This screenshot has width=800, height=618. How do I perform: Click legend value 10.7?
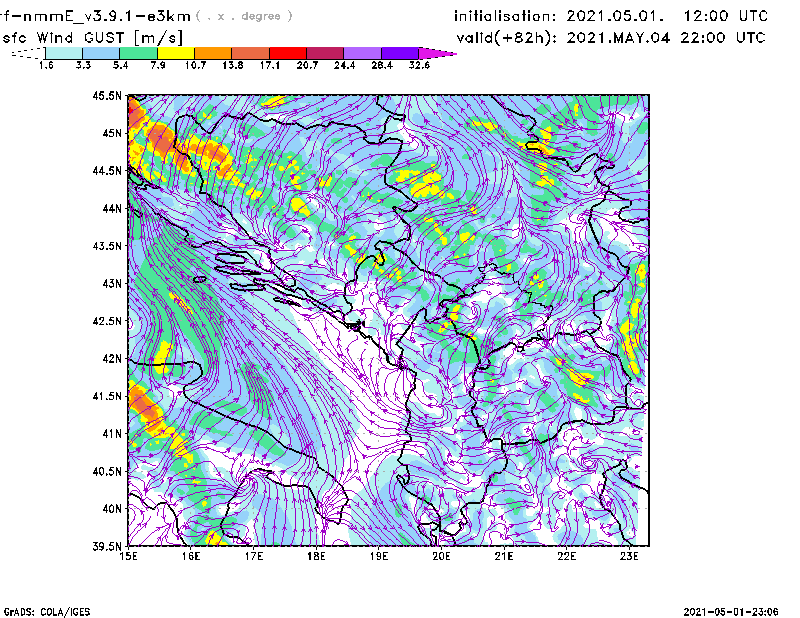click(x=195, y=65)
